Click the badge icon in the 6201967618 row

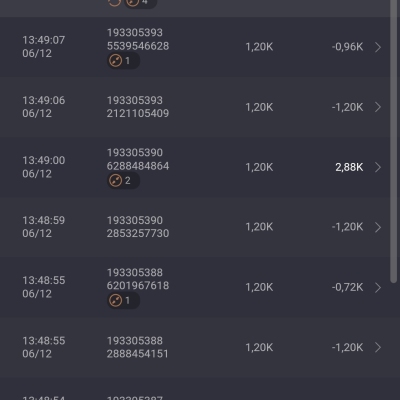tap(123, 301)
